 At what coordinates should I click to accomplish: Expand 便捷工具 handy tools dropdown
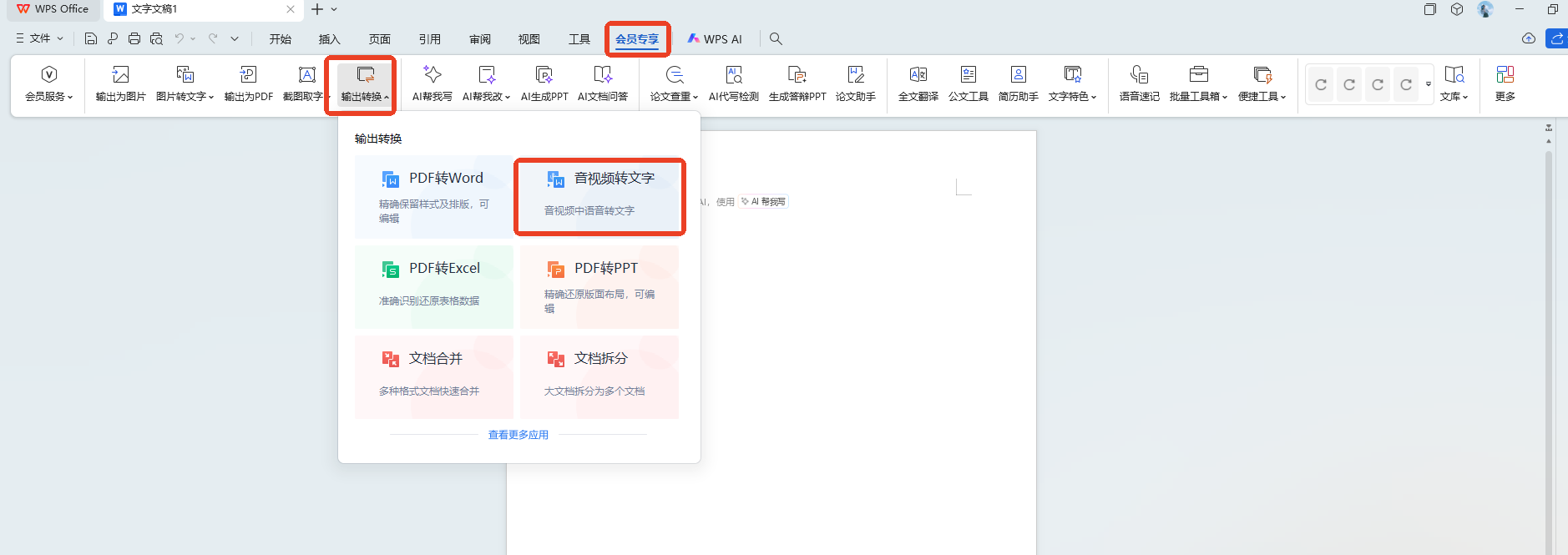click(1262, 84)
